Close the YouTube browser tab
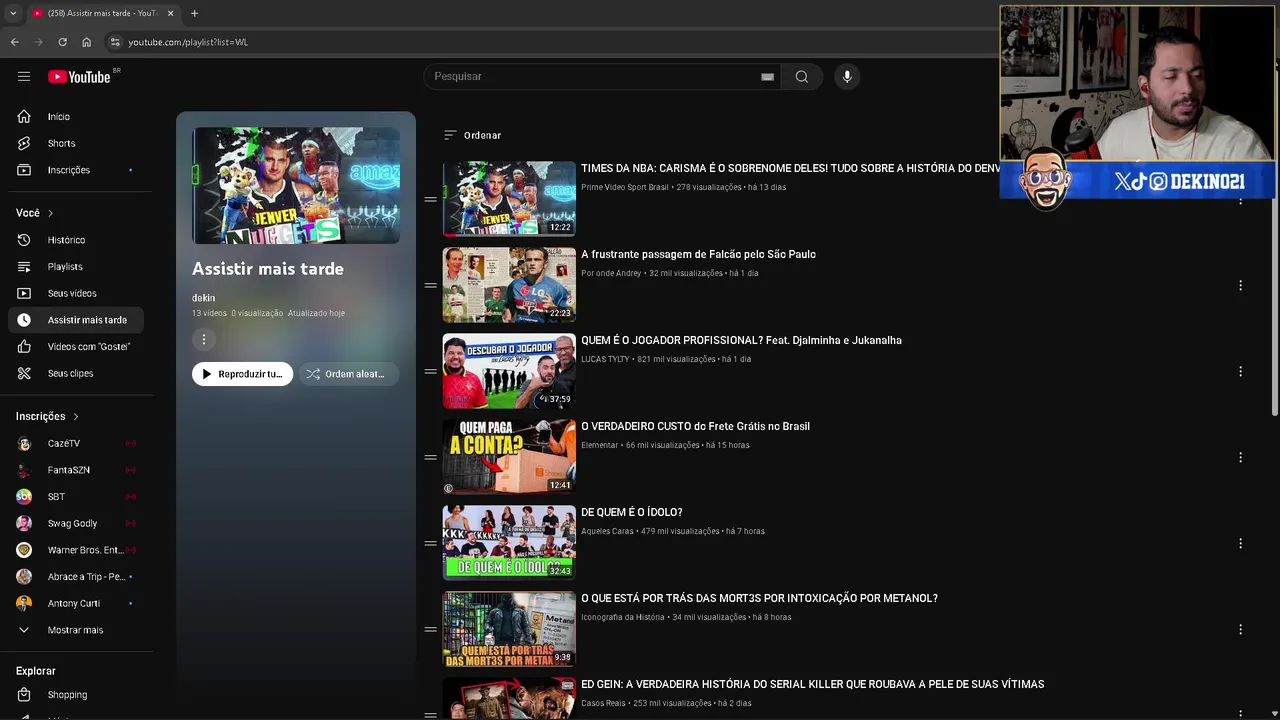The width and height of the screenshot is (1280, 720). pyautogui.click(x=170, y=13)
